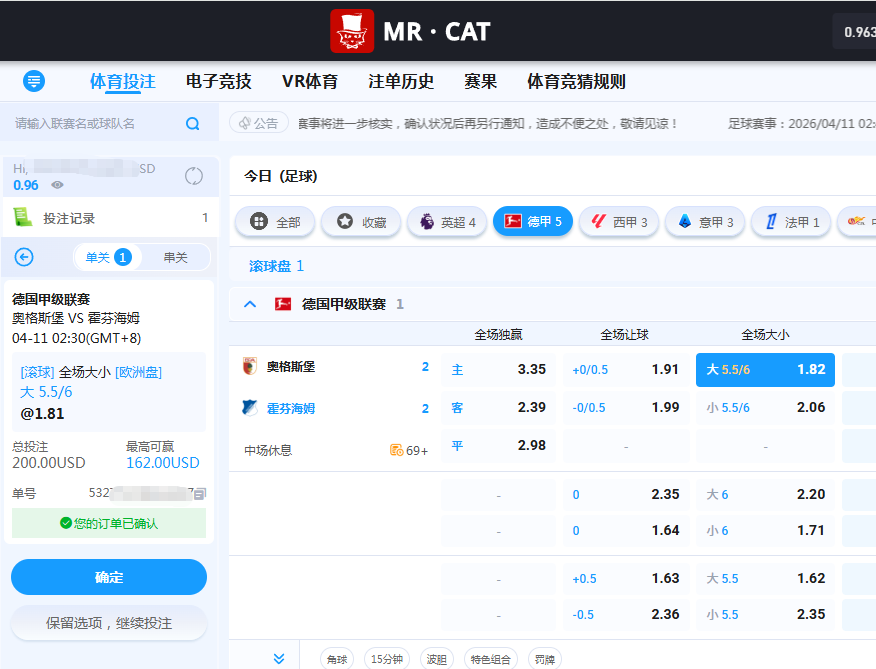Open the 电子竞技 tab
This screenshot has width=876, height=669.
[218, 82]
